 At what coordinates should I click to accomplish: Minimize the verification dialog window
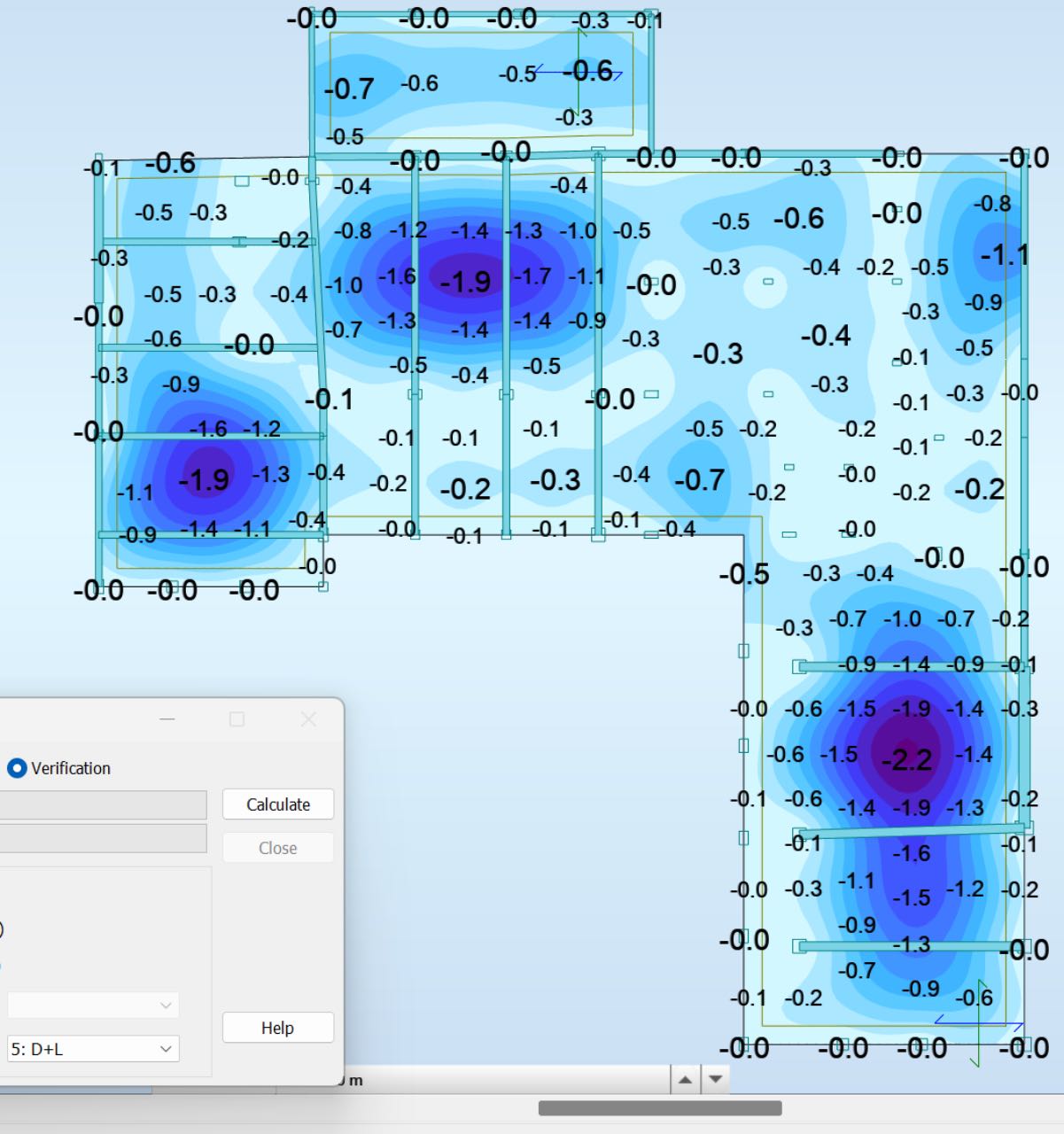click(167, 719)
